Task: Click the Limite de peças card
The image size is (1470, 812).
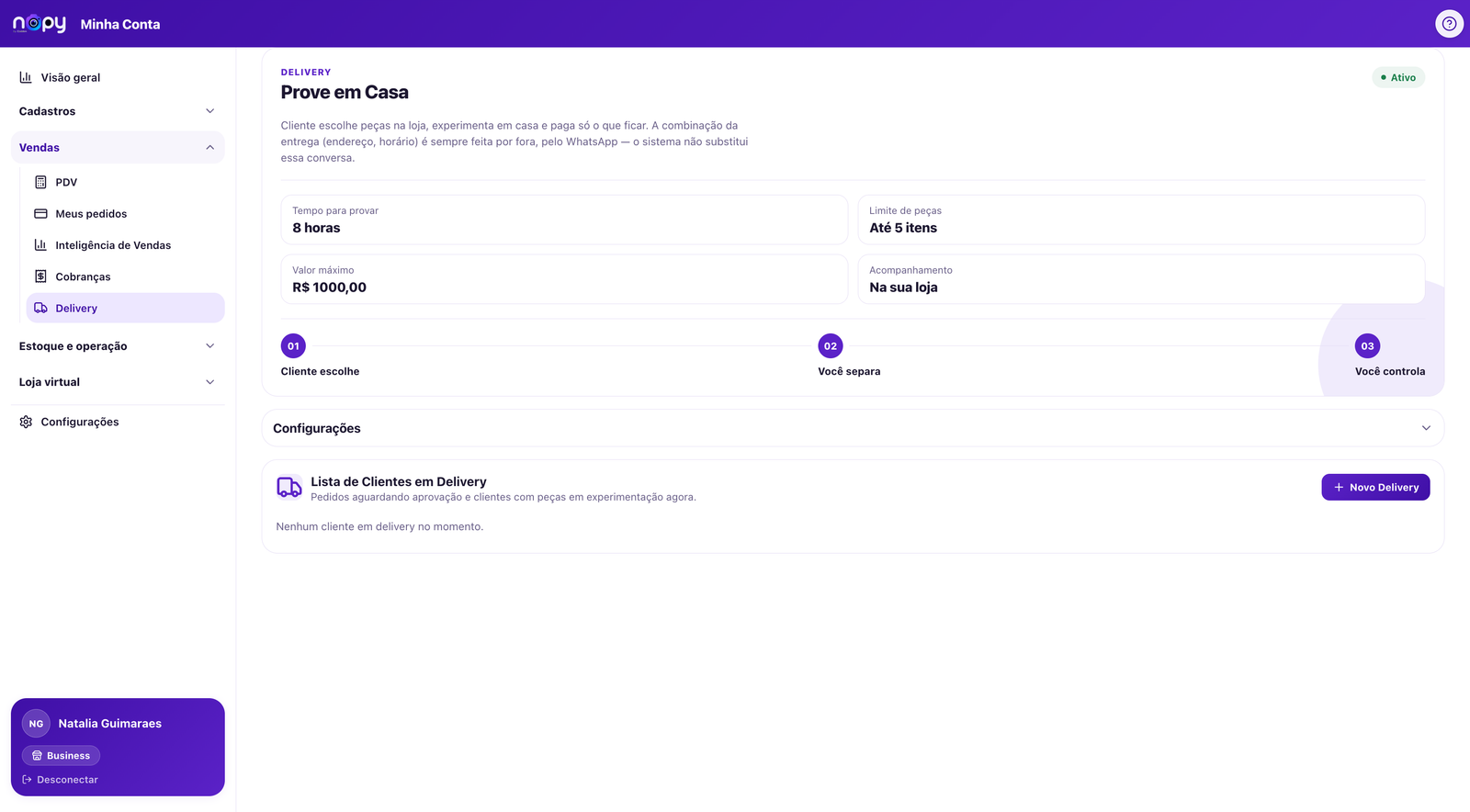Action: [x=1141, y=220]
